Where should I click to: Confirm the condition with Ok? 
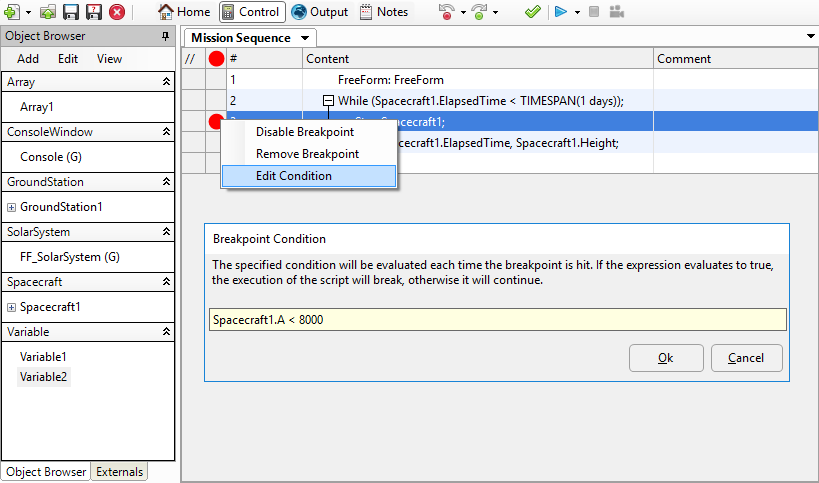[x=666, y=358]
